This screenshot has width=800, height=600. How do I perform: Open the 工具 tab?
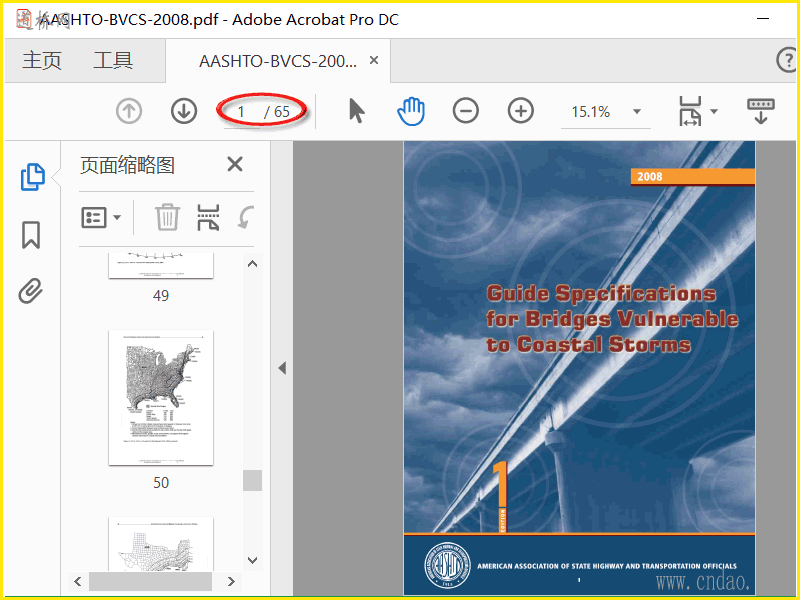113,61
